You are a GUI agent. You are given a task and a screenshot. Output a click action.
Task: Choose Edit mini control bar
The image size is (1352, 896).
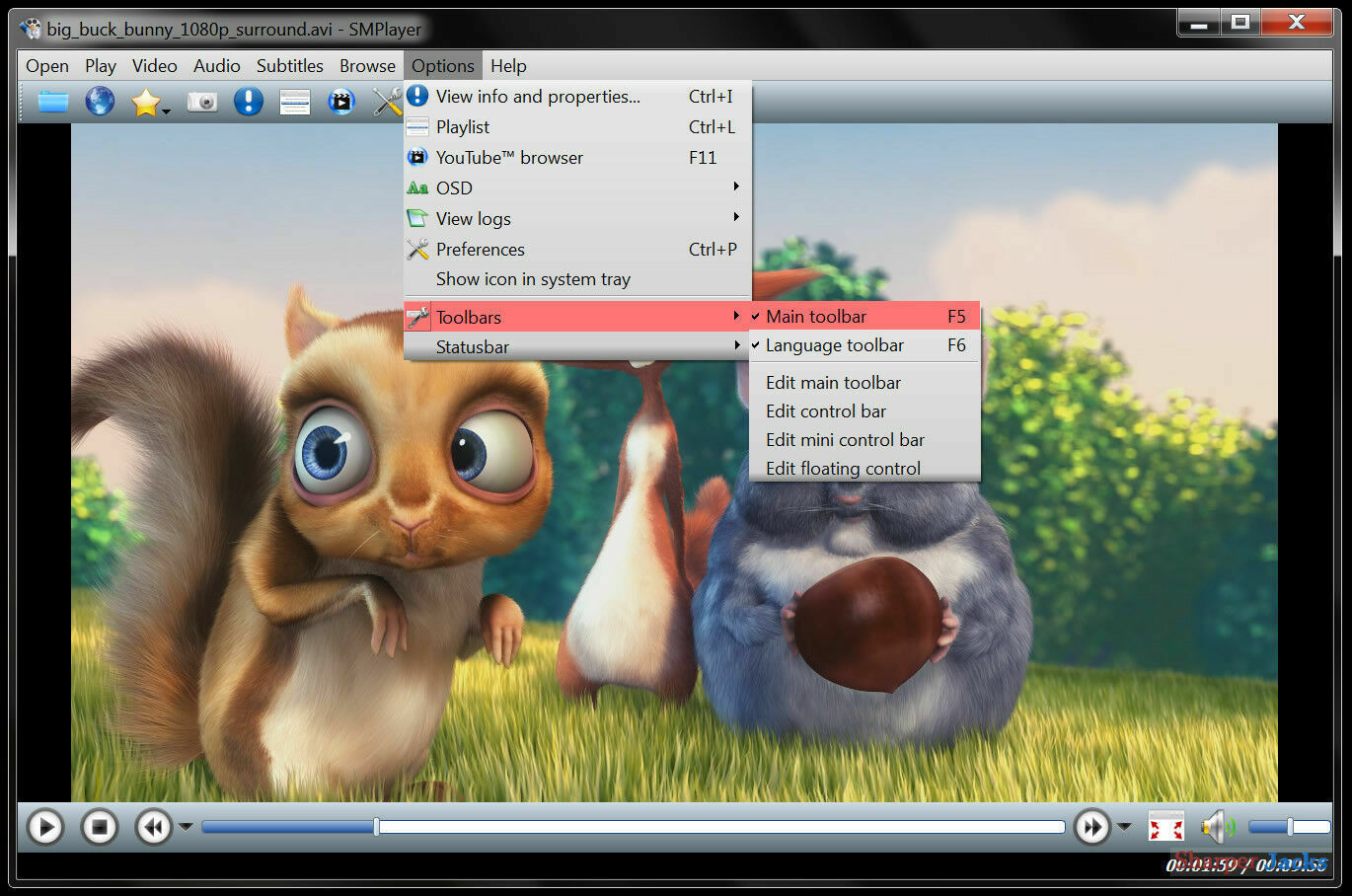(864, 440)
